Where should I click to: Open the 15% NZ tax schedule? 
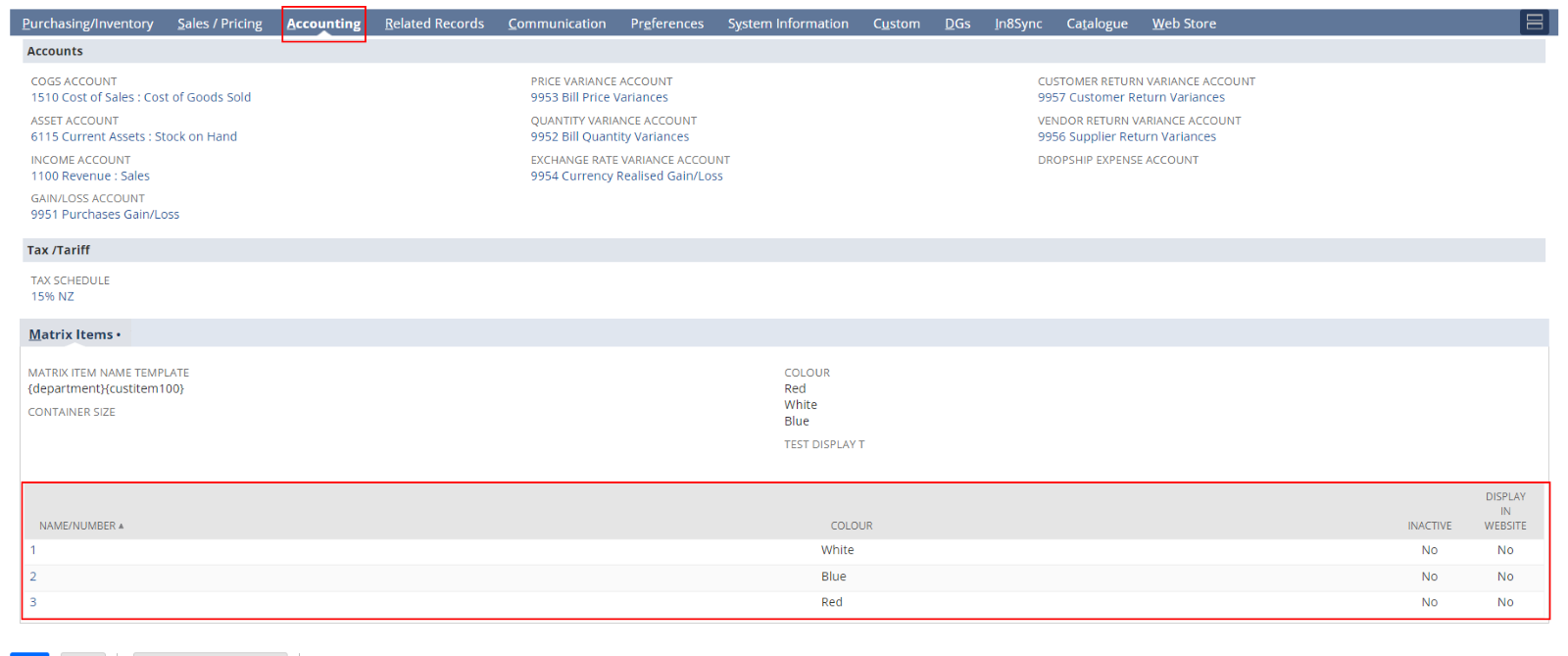point(52,296)
